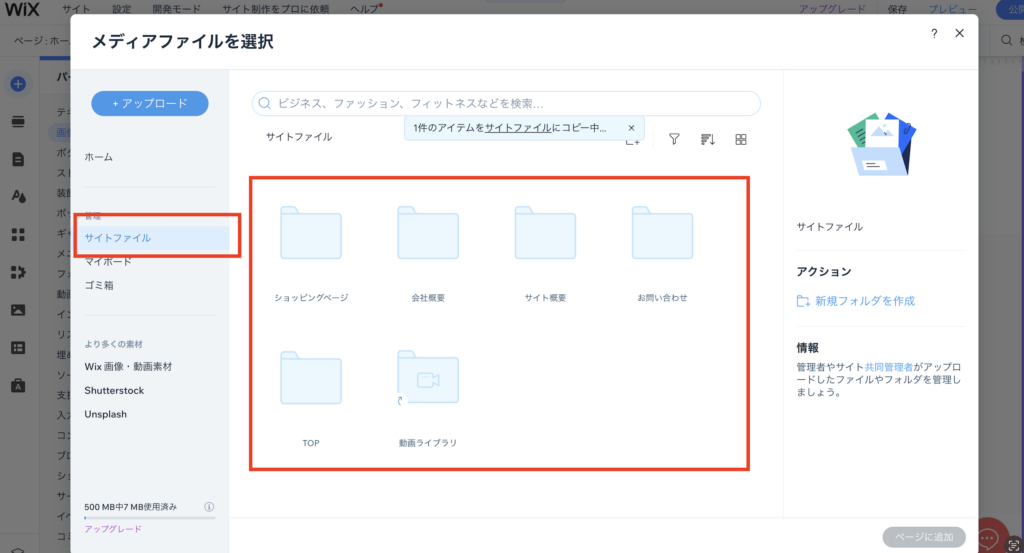1024x553 pixels.
Task: Select サイトファイル in the sidebar
Action: coord(153,238)
